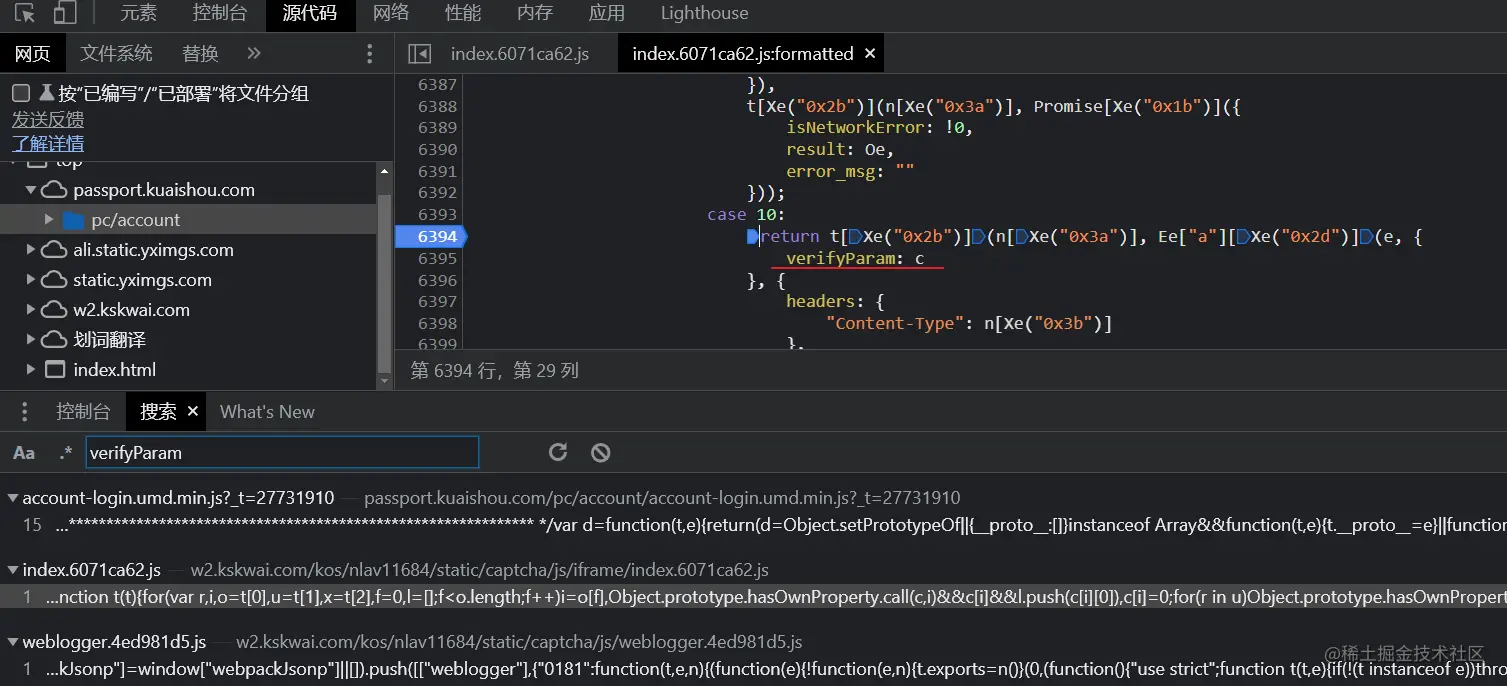1507x686 pixels.
Task: Activate the inspect element picker icon
Action: (x=25, y=13)
